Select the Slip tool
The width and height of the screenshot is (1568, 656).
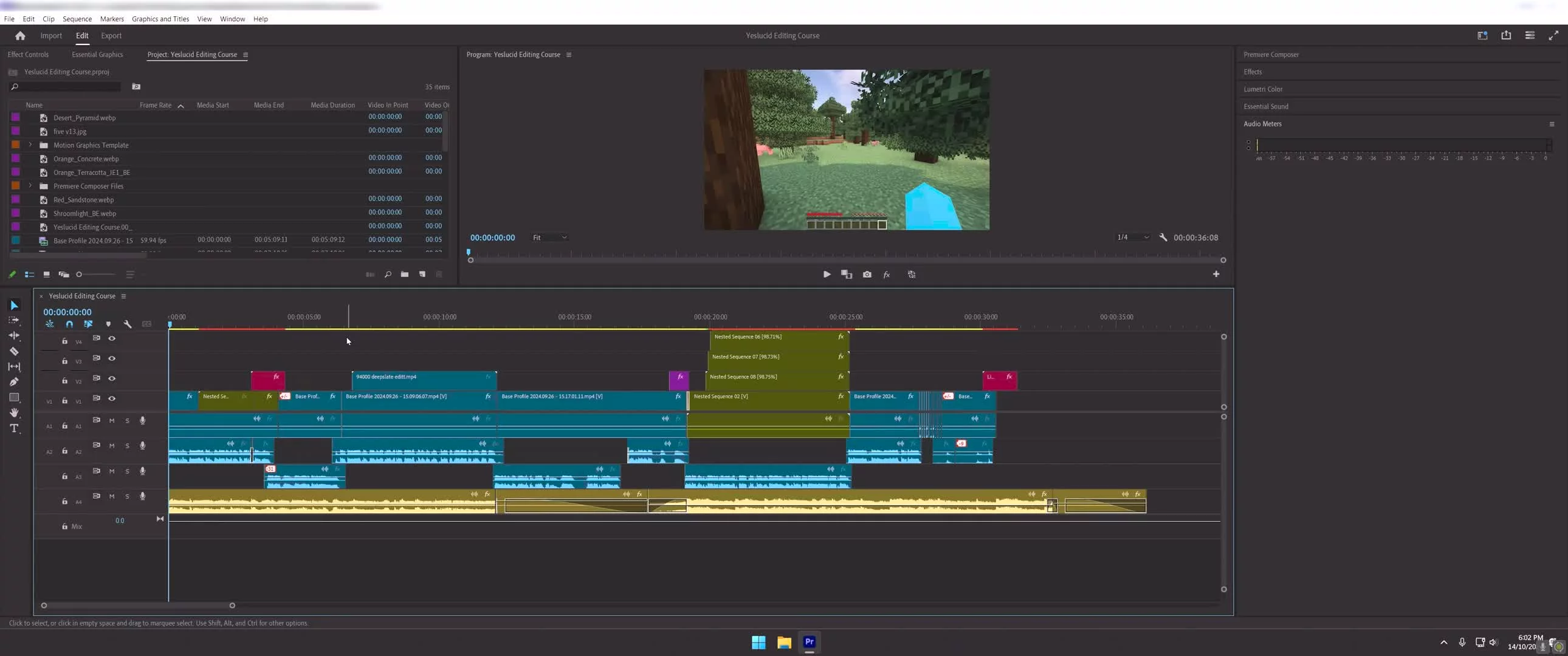pos(14,366)
